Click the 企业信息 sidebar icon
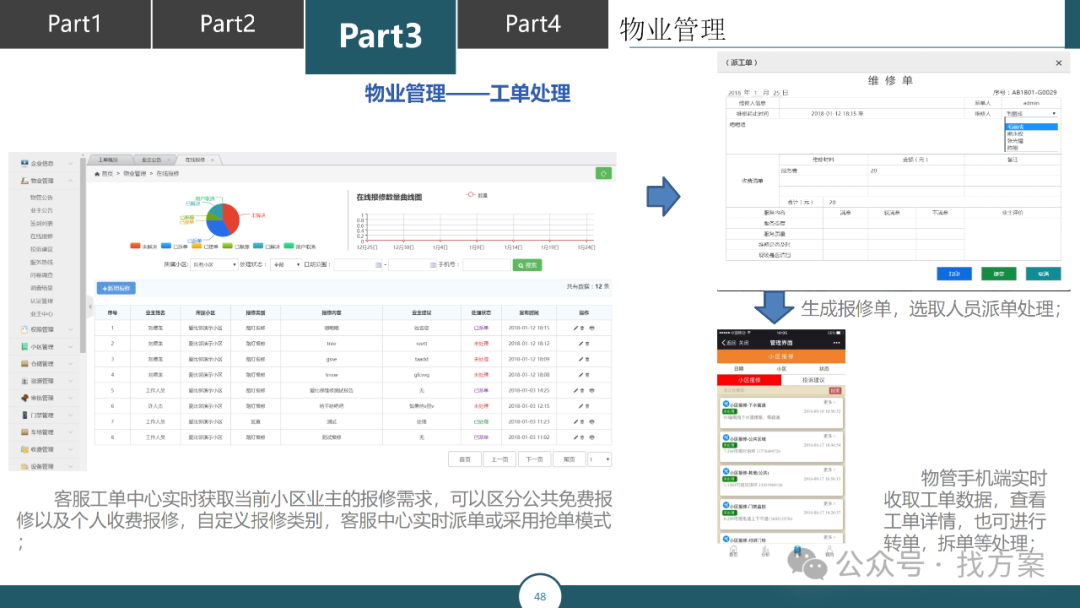This screenshot has width=1080, height=608. [24, 163]
